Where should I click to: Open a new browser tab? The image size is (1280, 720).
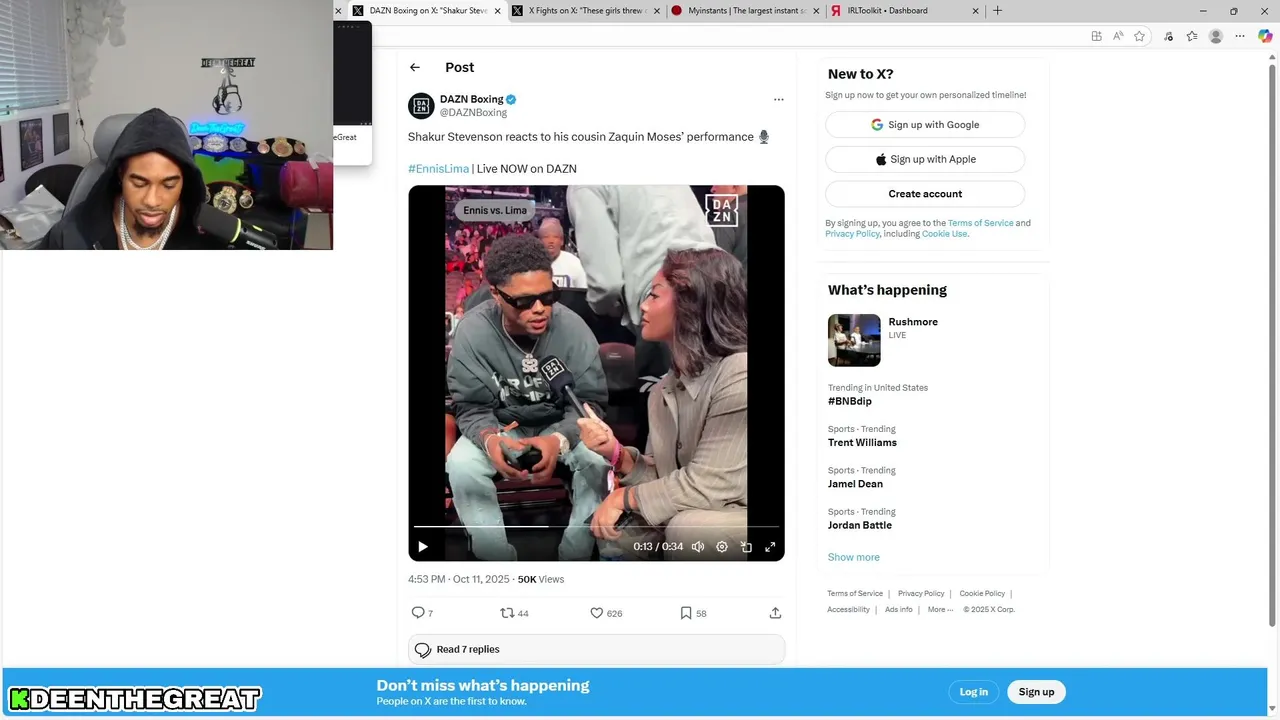(x=997, y=11)
